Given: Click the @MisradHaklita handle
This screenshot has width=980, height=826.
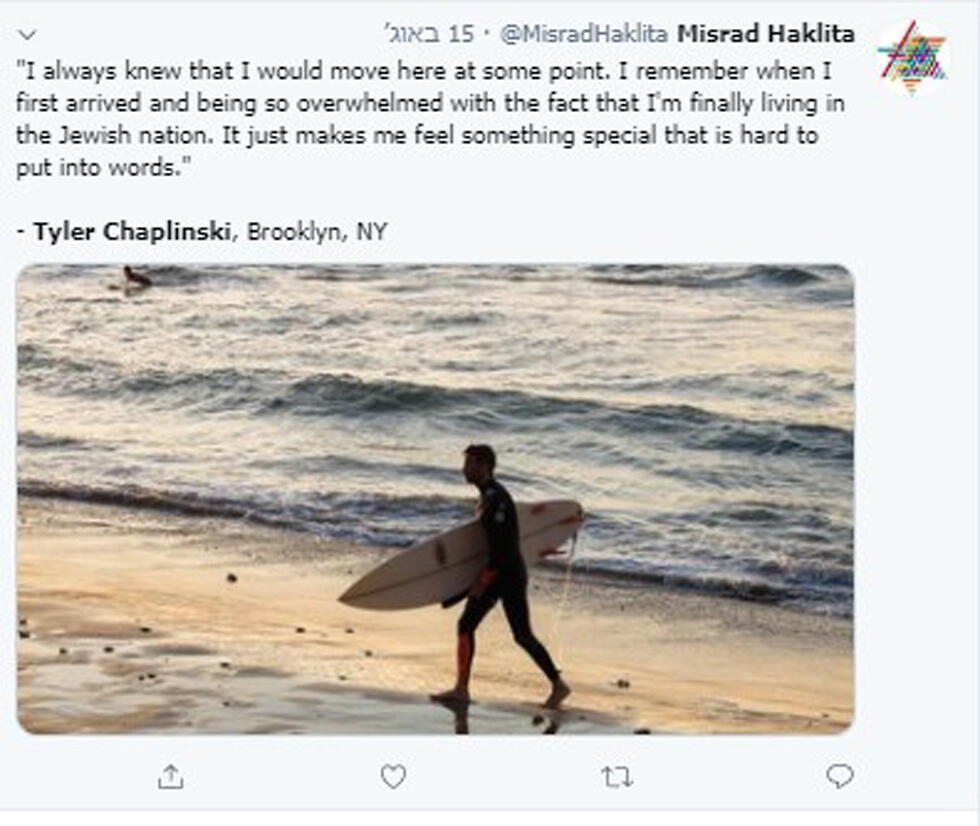Looking at the screenshot, I should pyautogui.click(x=583, y=34).
